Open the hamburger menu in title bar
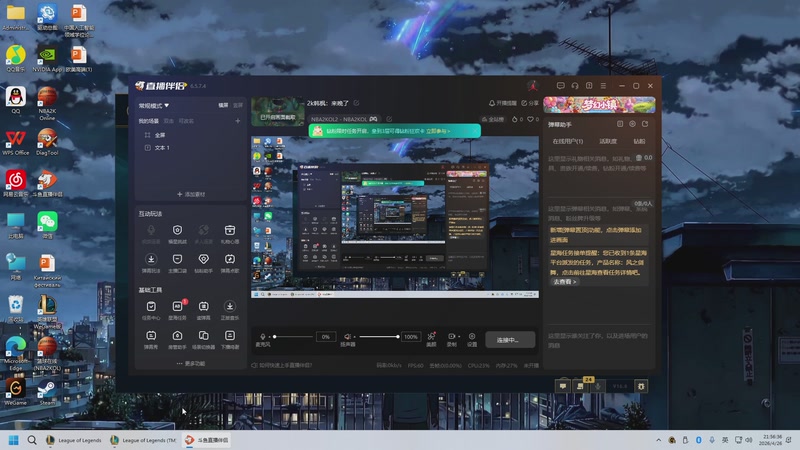Image resolution: width=800 pixels, height=450 pixels. coord(603,86)
